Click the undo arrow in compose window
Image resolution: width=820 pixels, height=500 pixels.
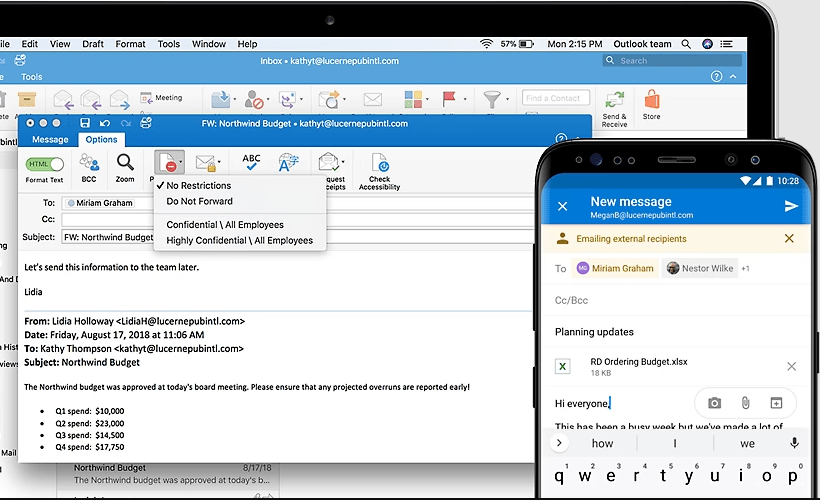click(x=105, y=123)
